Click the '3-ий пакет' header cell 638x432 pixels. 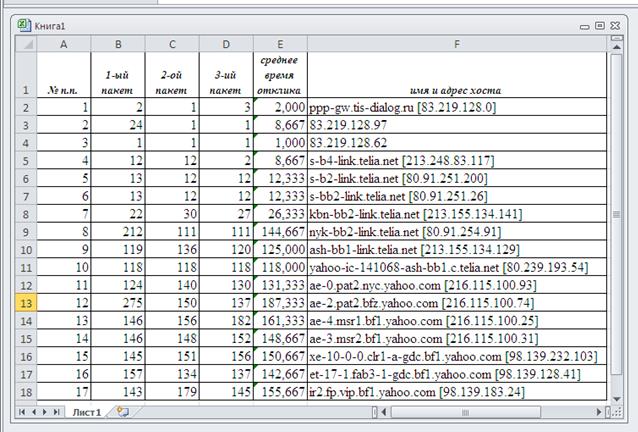click(226, 75)
